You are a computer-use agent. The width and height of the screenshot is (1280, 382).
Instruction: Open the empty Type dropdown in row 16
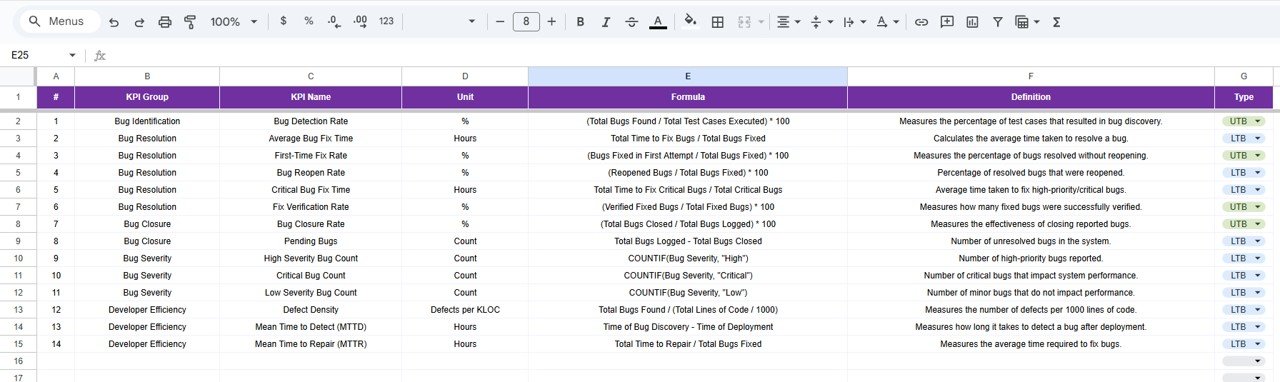click(1257, 361)
